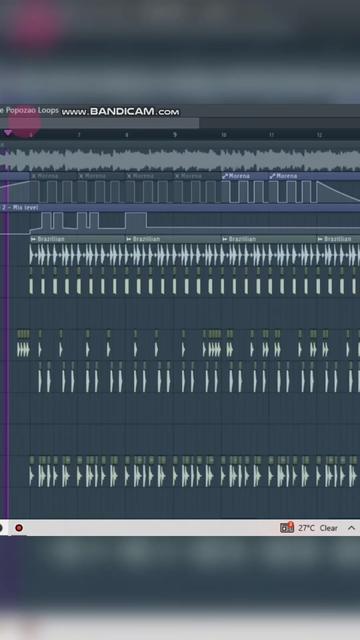
Task: Click bar 10 on the timeline ruler
Action: tap(223, 135)
